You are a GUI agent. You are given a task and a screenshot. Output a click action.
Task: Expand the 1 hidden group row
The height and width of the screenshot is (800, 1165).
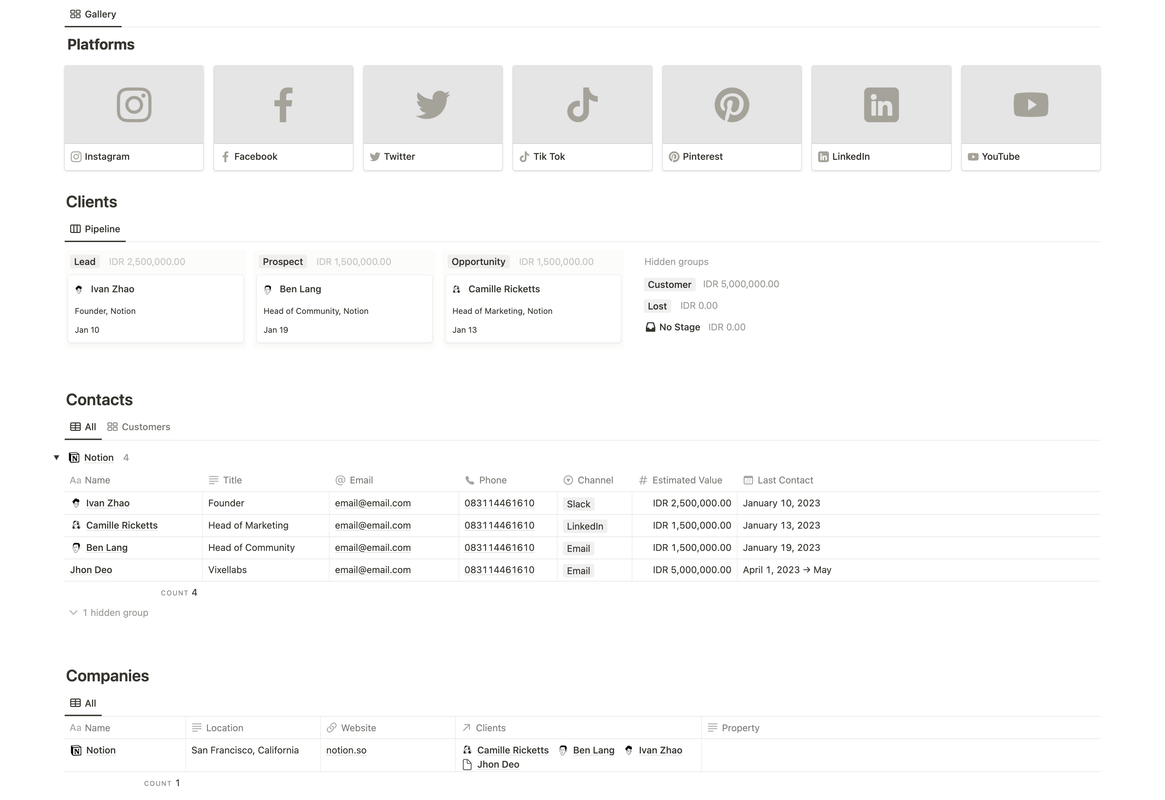coord(108,613)
